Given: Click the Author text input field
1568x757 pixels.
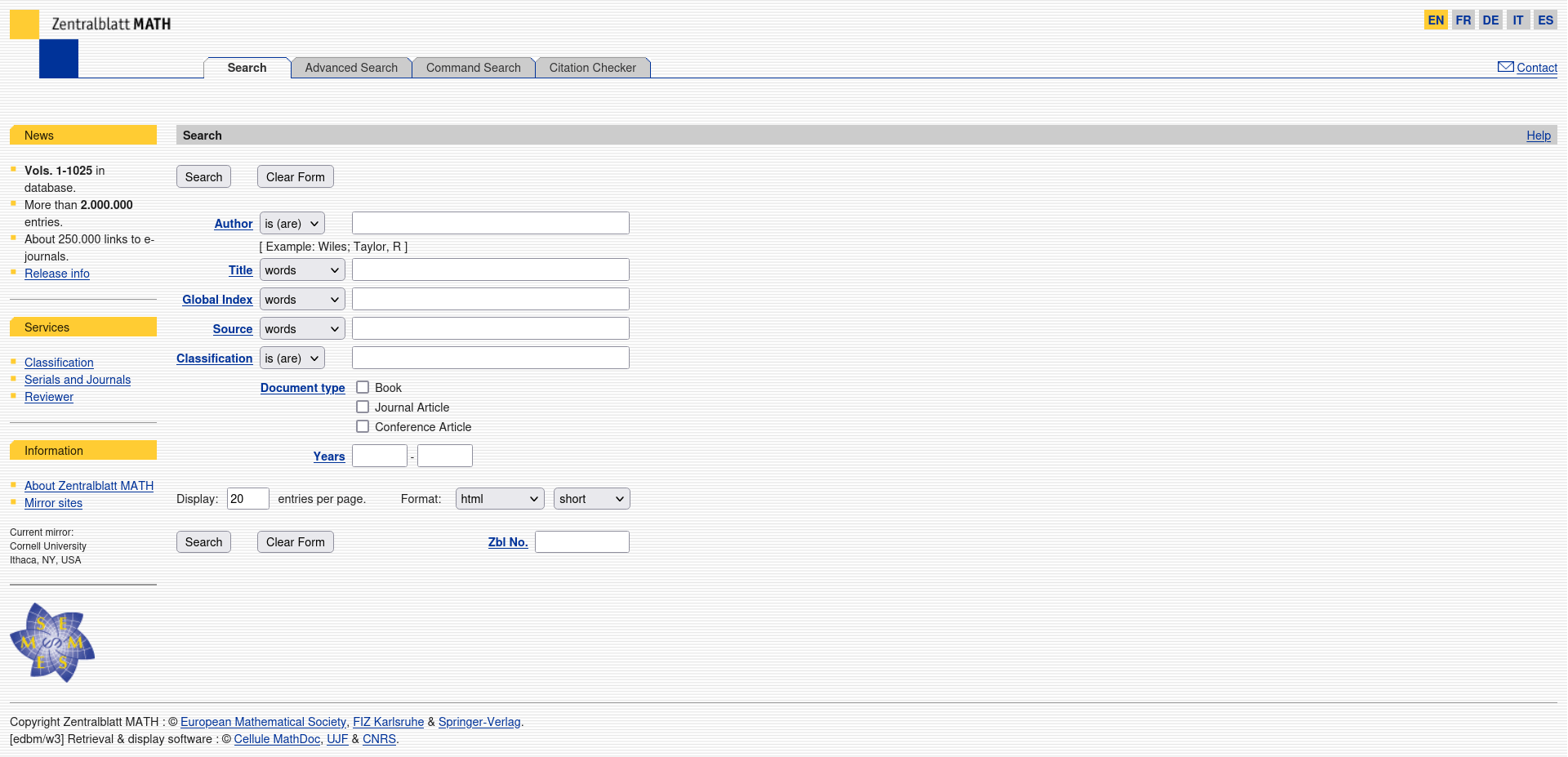Looking at the screenshot, I should click(491, 223).
